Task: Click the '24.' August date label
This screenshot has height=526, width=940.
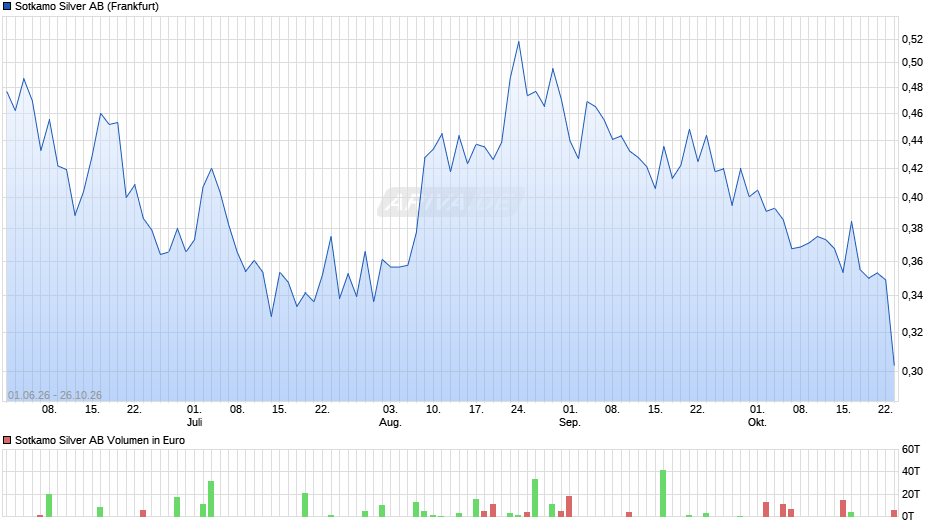Action: [519, 409]
